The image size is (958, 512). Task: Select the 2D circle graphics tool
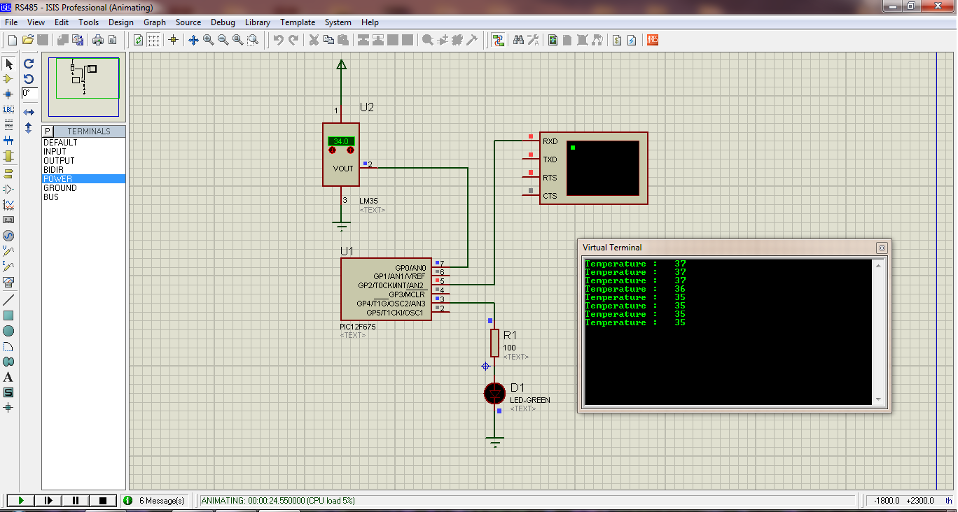click(x=9, y=331)
